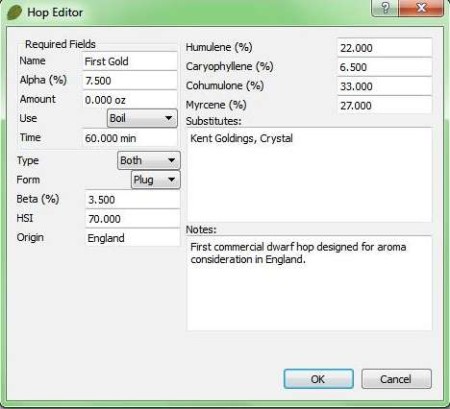The image size is (450, 409).
Task: Click the Alpha (%) field with 7.500
Action: [x=130, y=81]
